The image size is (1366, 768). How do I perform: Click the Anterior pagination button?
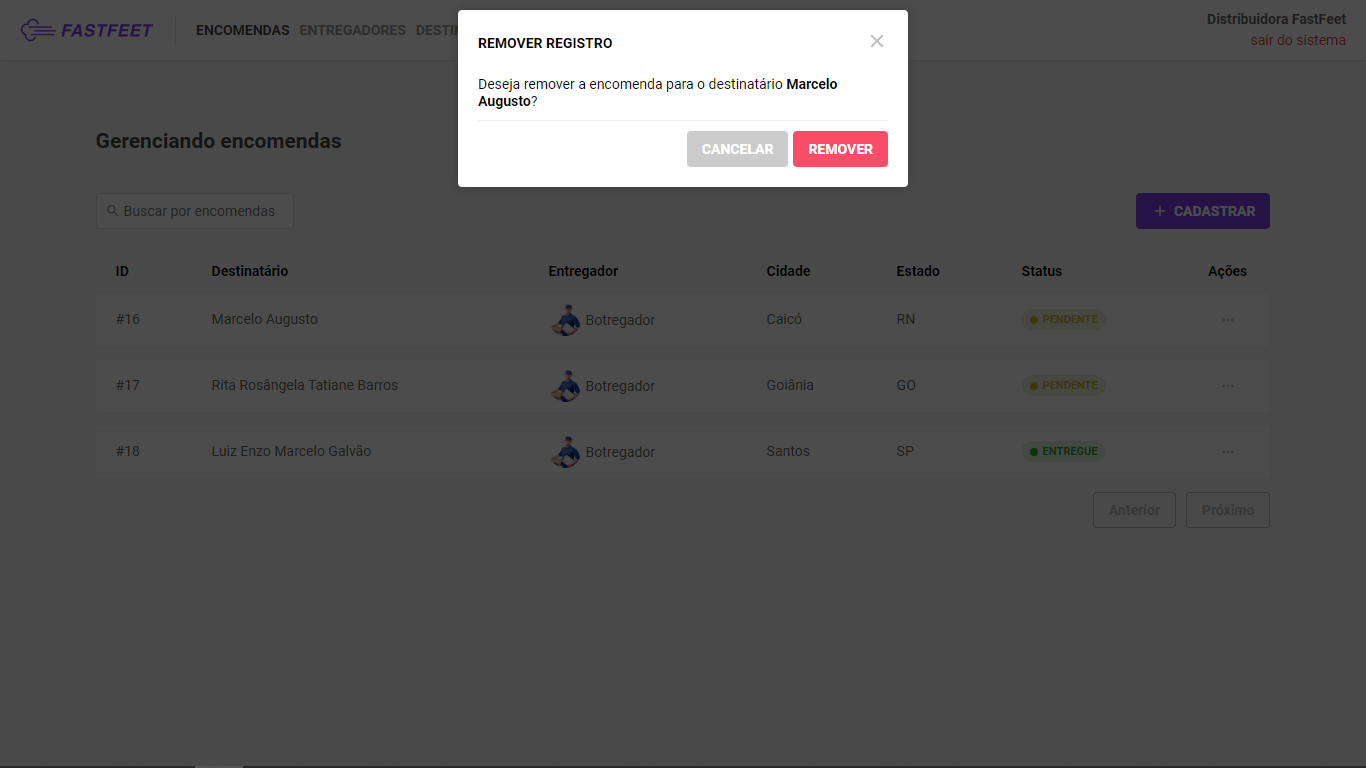click(x=1134, y=510)
